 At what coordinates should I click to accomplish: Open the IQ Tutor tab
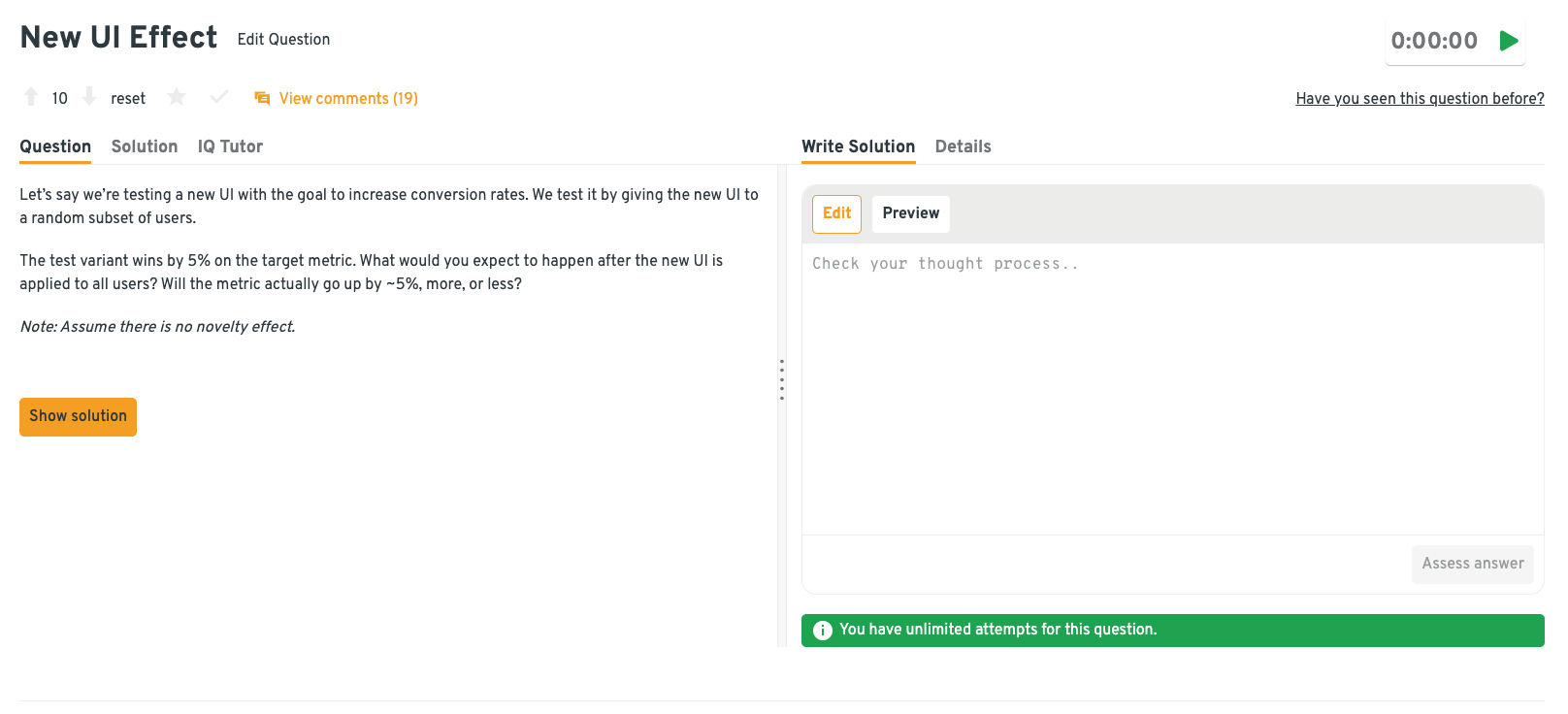click(x=230, y=146)
